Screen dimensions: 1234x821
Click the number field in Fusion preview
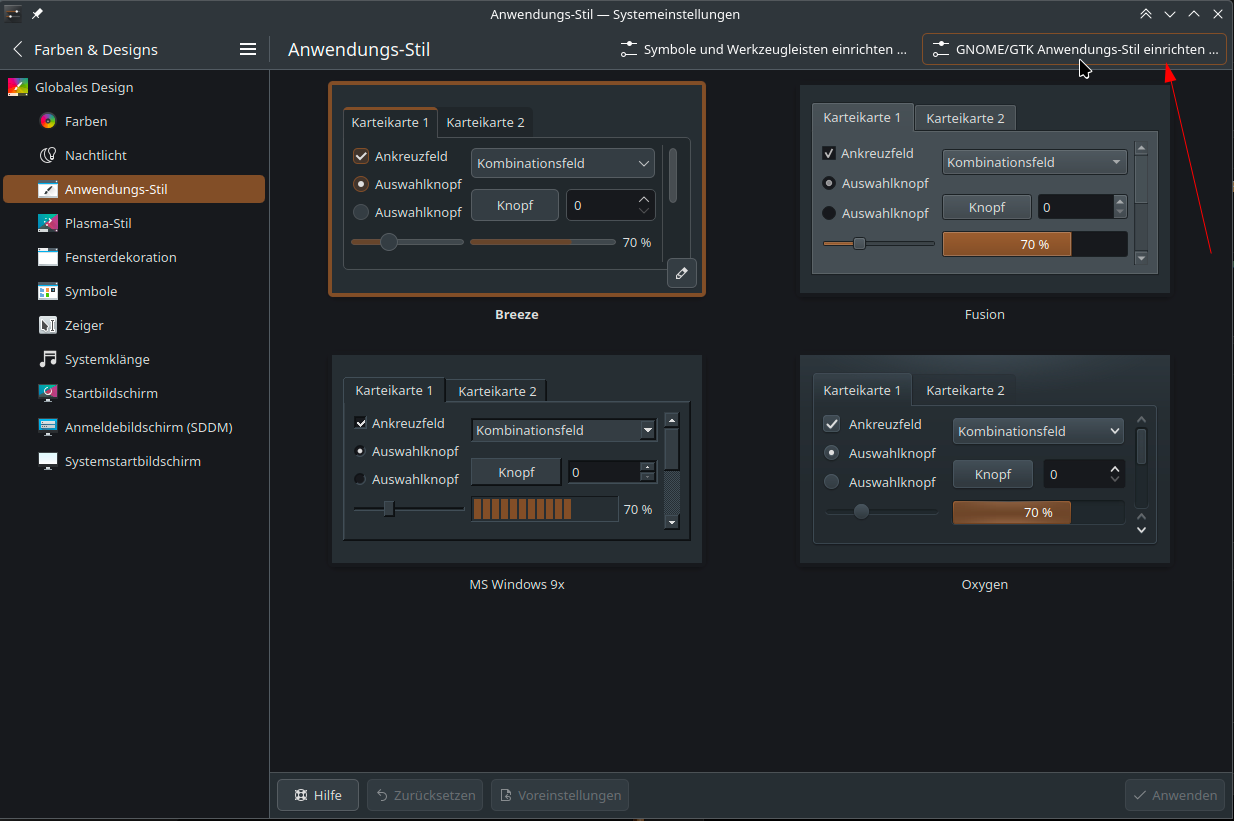coord(1075,207)
